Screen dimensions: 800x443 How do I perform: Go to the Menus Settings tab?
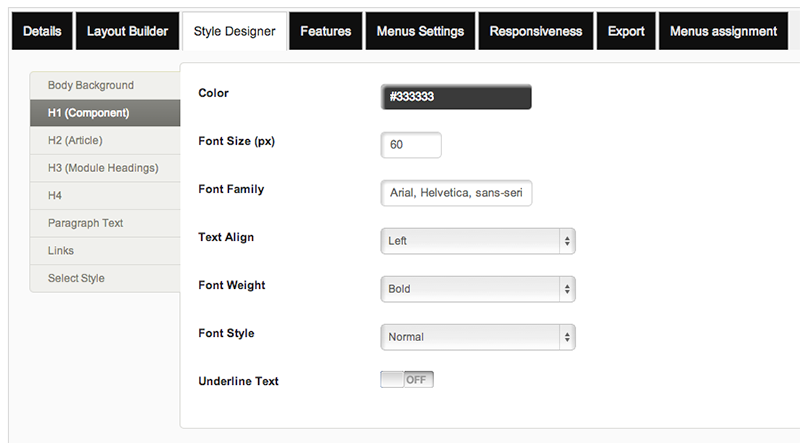(x=420, y=31)
